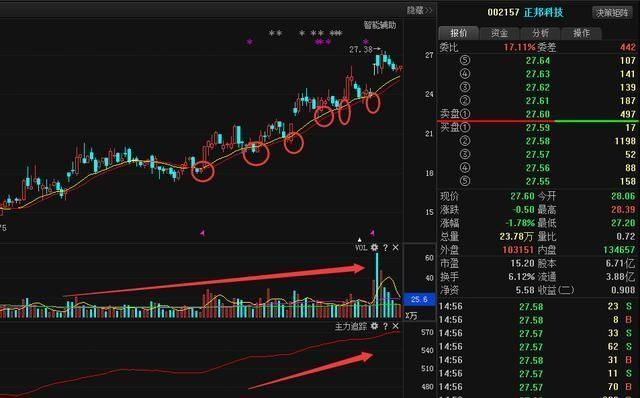This screenshot has height=398, width=640.
Task: Open help for VOL indicator
Action: coord(385,247)
